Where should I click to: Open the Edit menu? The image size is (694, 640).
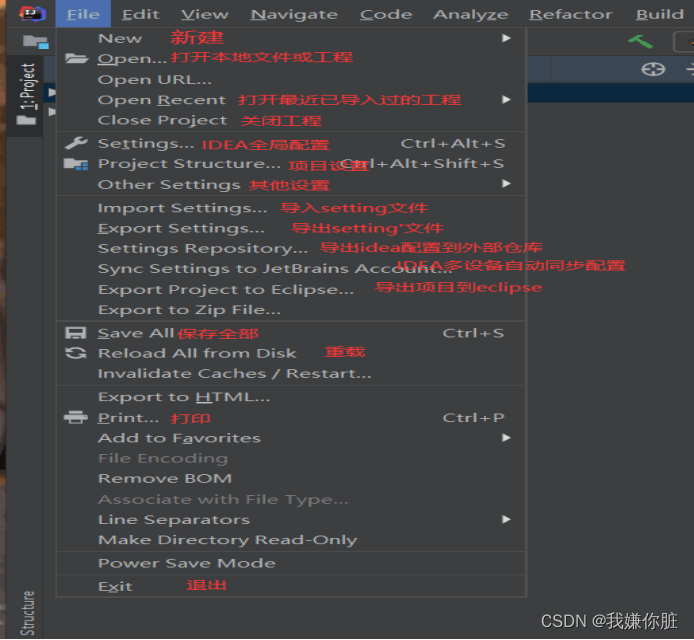click(x=141, y=14)
